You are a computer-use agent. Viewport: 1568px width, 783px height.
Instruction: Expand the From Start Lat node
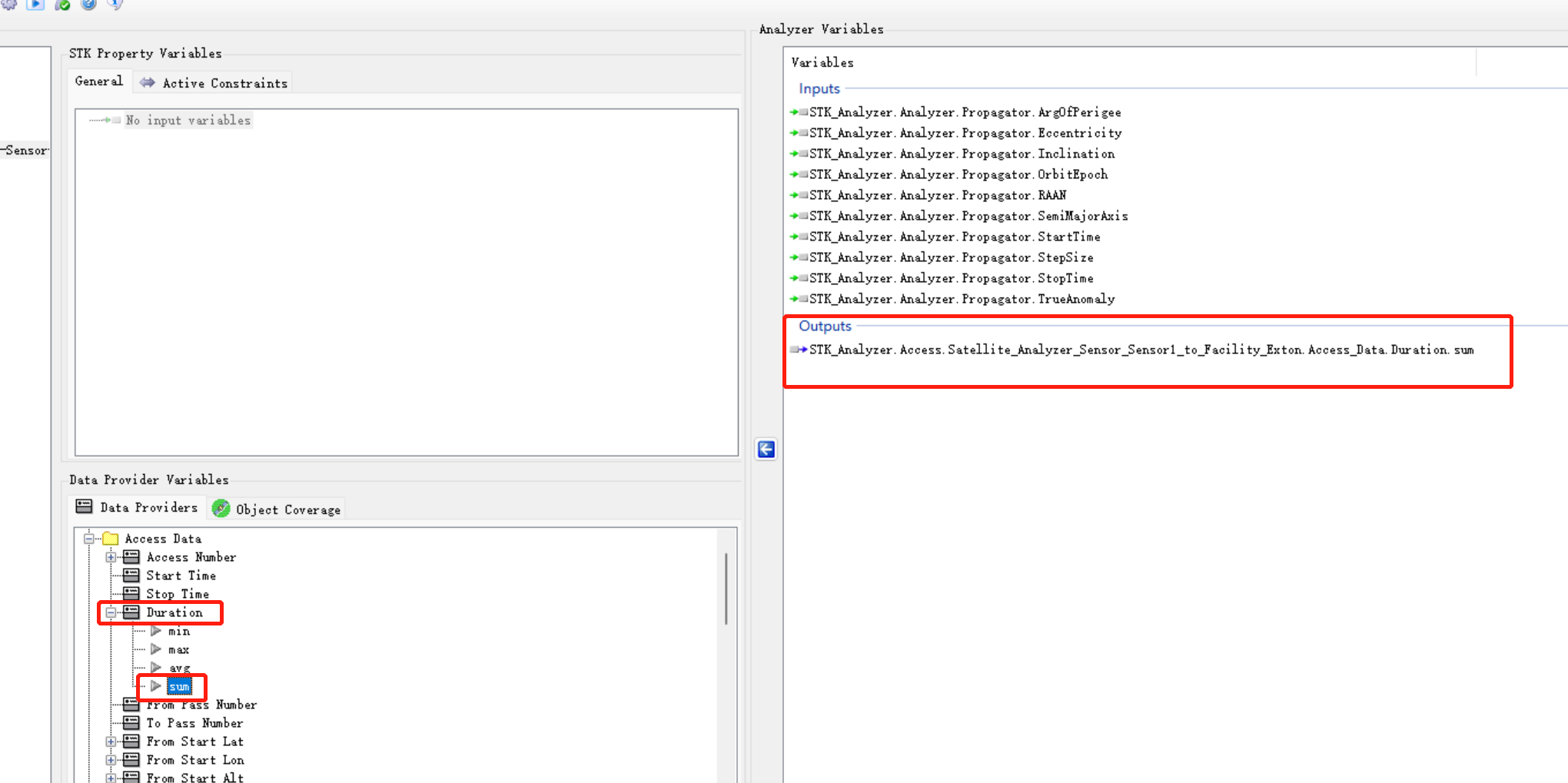point(111,742)
